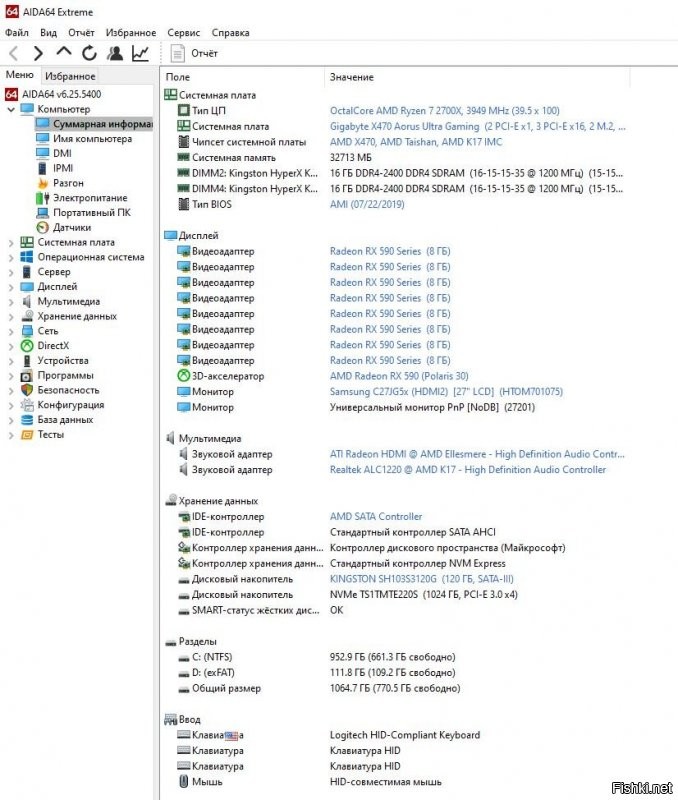
Task: Open the AMD SATA Controller link
Action: pos(376,517)
